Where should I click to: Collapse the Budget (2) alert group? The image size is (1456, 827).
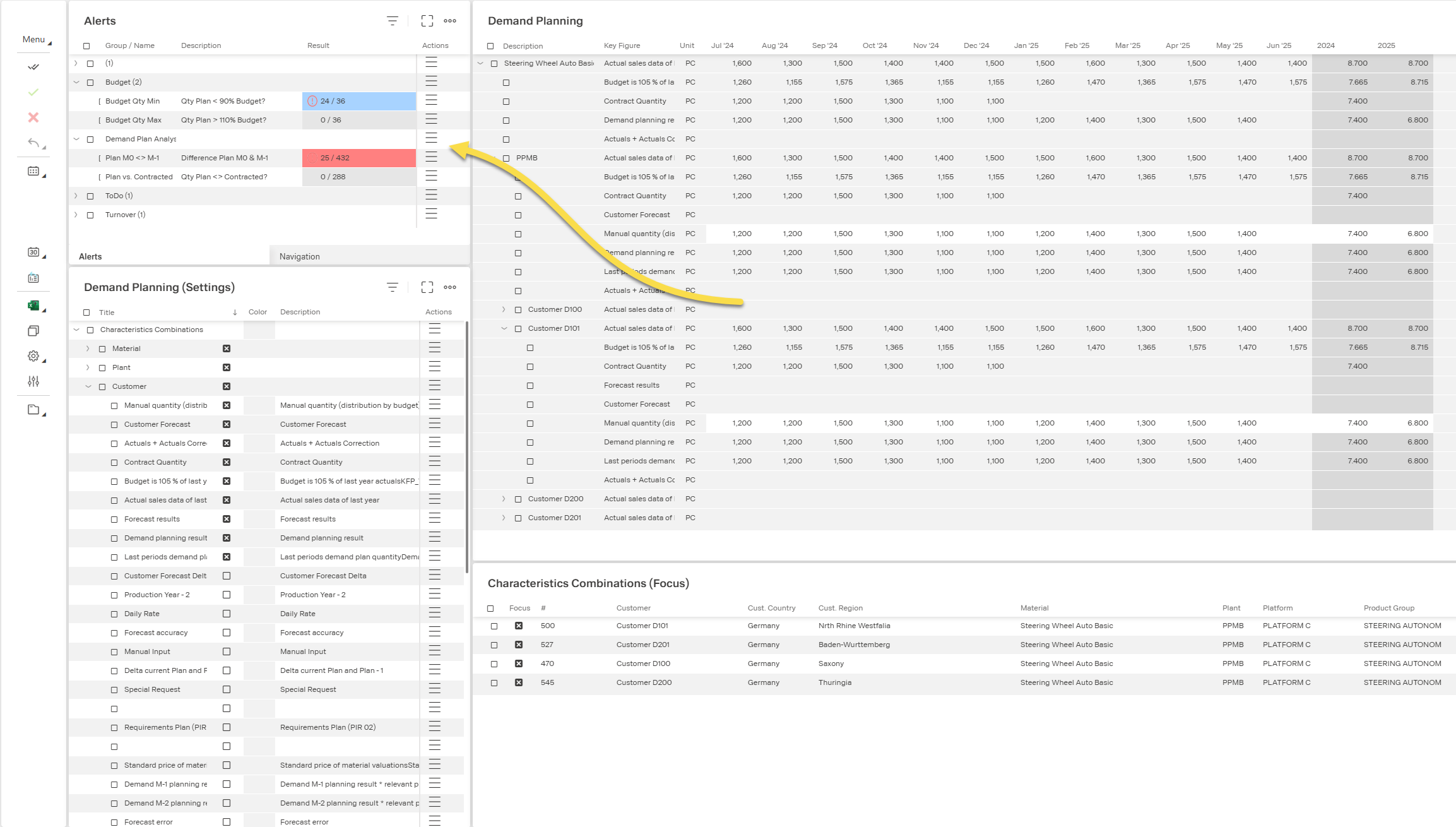click(76, 82)
